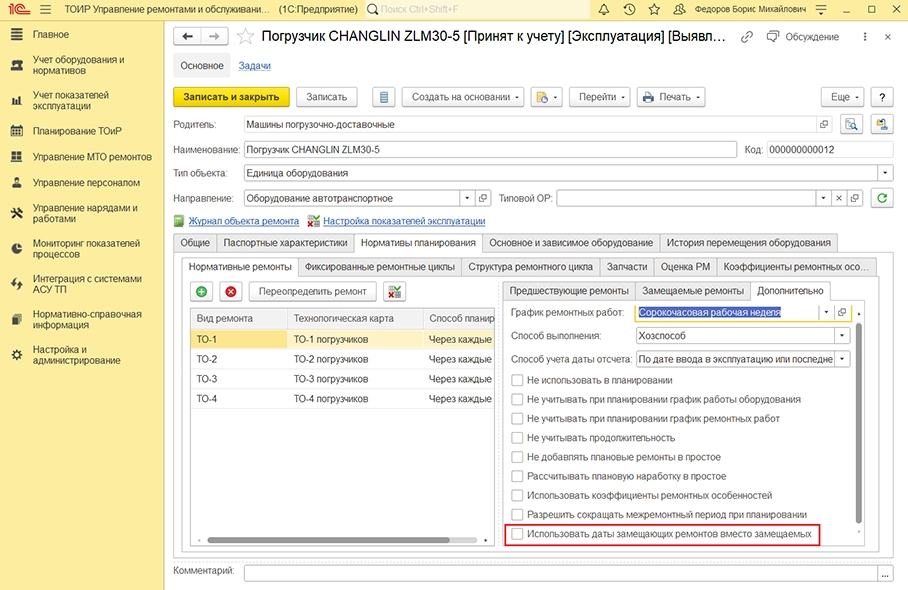Check 'Не учитывать продолжительность' option

pos(517,438)
